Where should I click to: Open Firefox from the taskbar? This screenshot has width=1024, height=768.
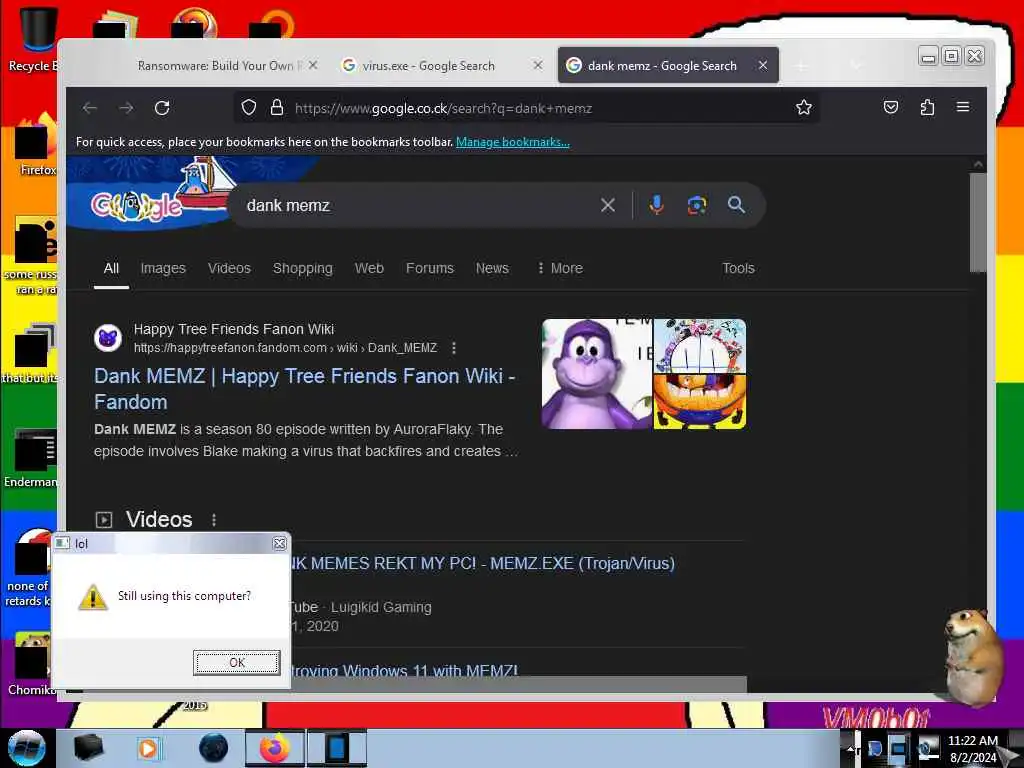(275, 748)
